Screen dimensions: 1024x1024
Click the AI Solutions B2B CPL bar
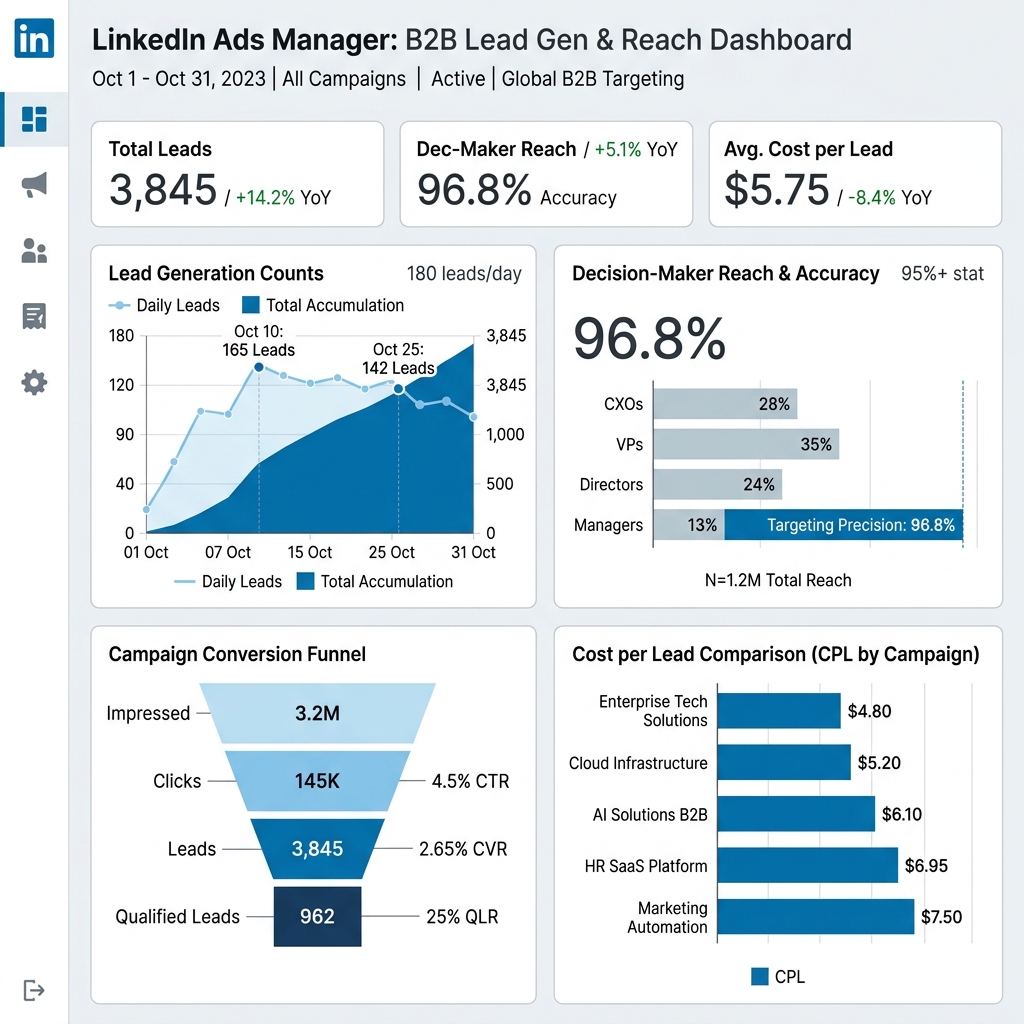point(796,814)
